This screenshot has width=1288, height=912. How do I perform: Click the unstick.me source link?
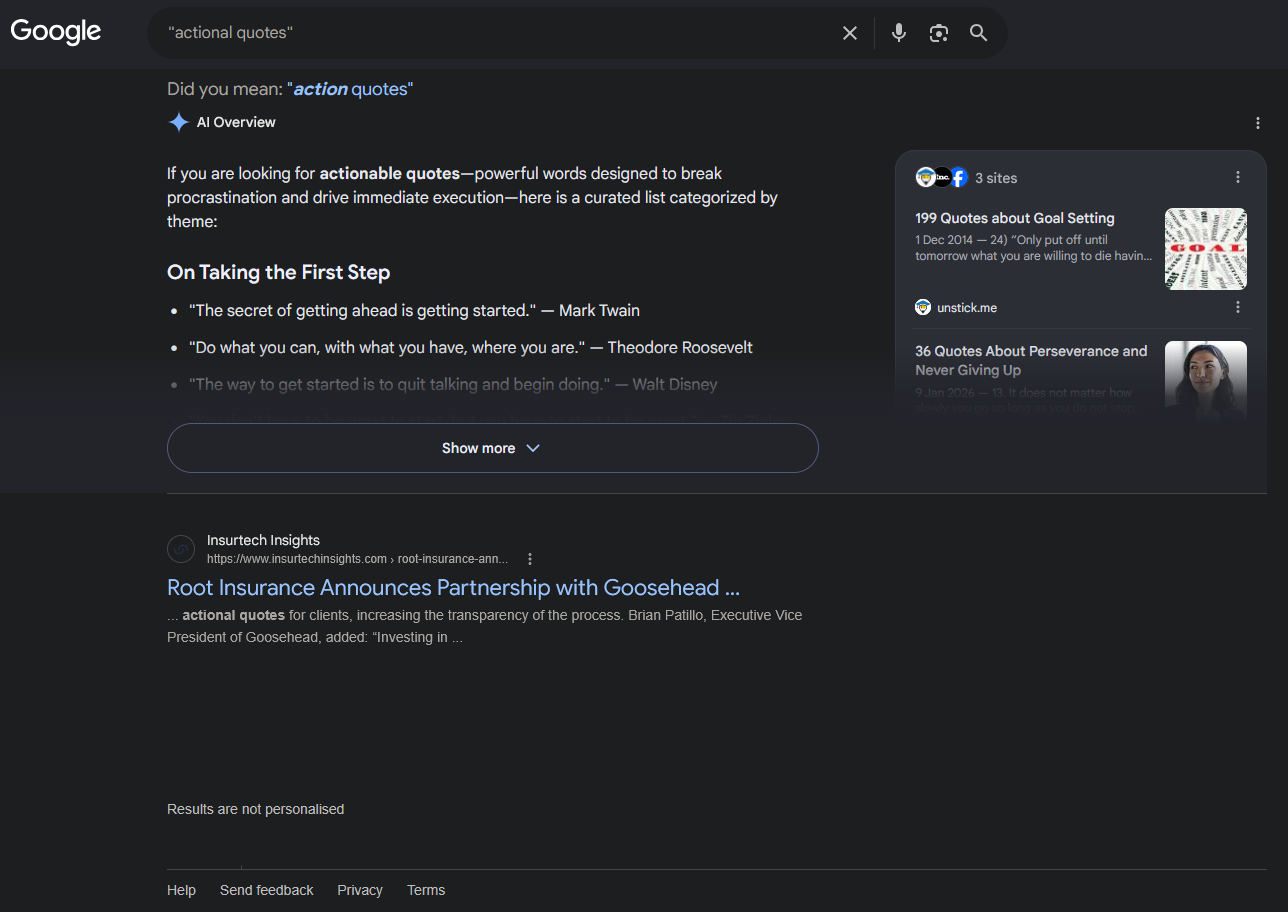[x=967, y=307]
